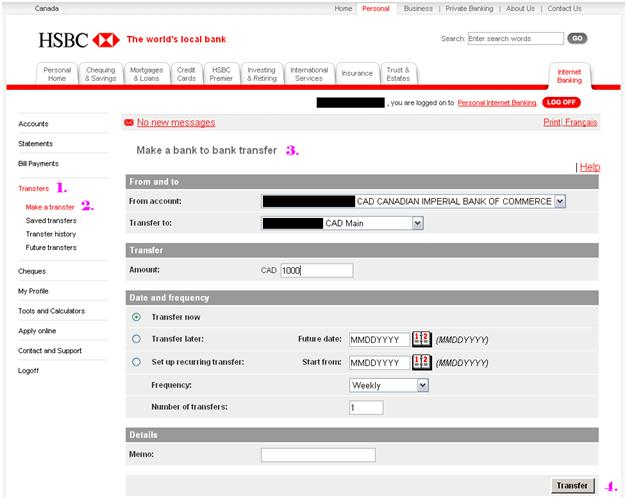Click Apply online in the sidebar
Viewport: 627px width, 500px height.
click(37, 331)
